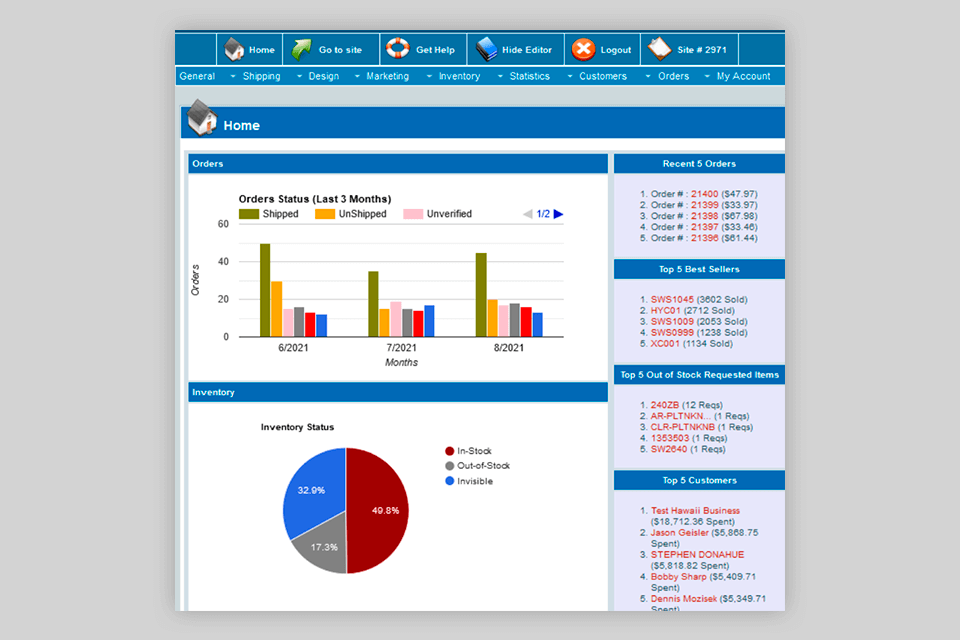Expand the Statistics menu dropdown
The image size is (960, 640).
(x=528, y=76)
